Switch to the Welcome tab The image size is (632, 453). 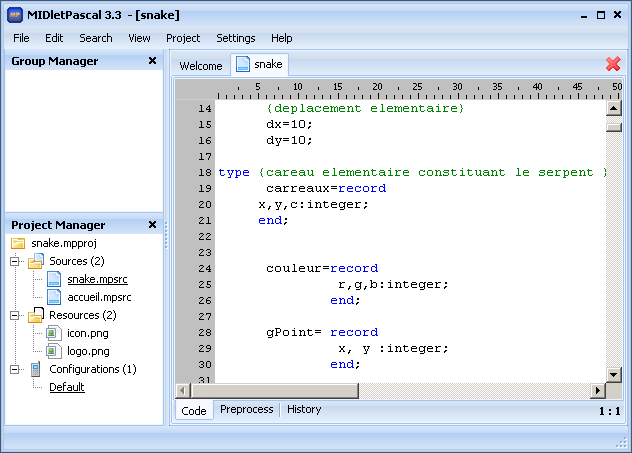click(x=200, y=66)
